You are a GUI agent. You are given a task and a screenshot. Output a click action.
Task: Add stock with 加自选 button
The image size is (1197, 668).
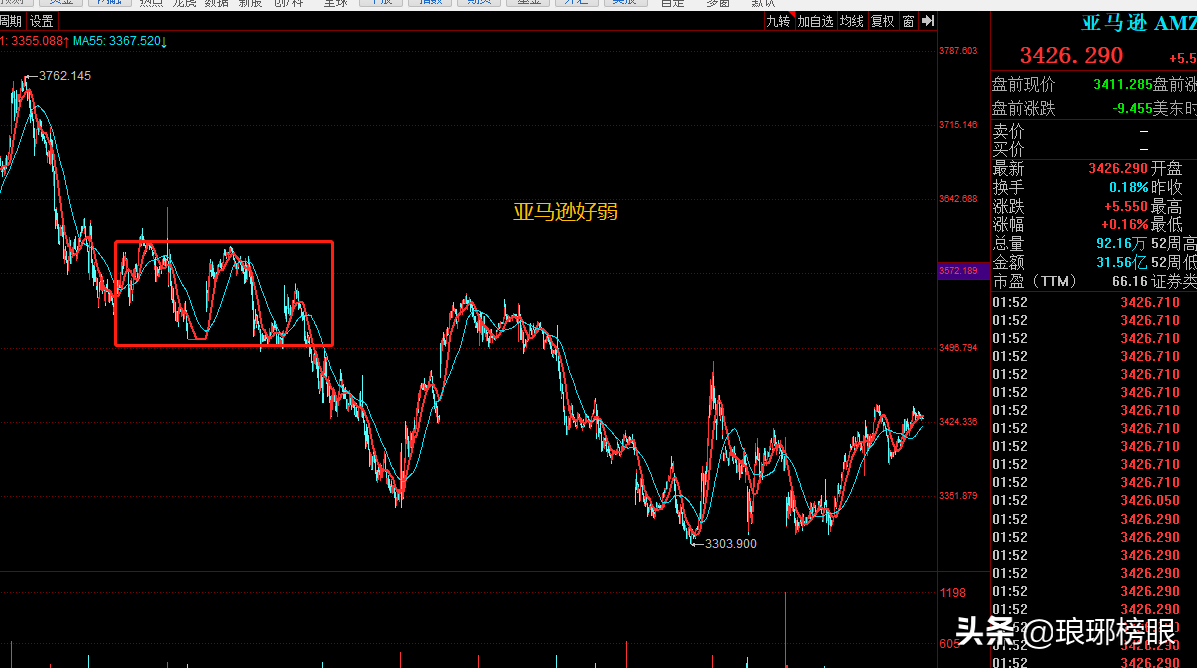click(815, 21)
